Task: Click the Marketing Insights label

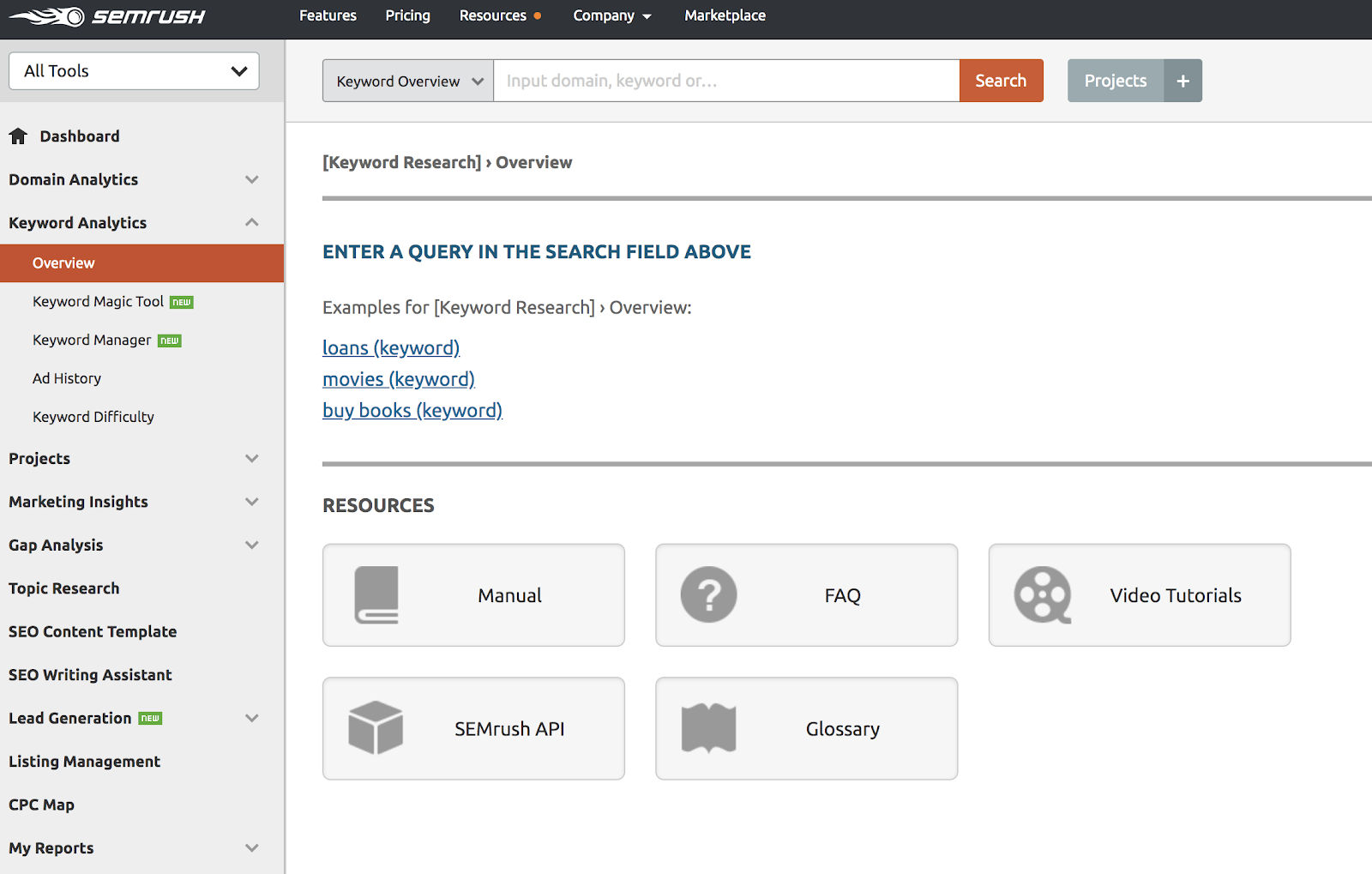Action: pos(78,502)
